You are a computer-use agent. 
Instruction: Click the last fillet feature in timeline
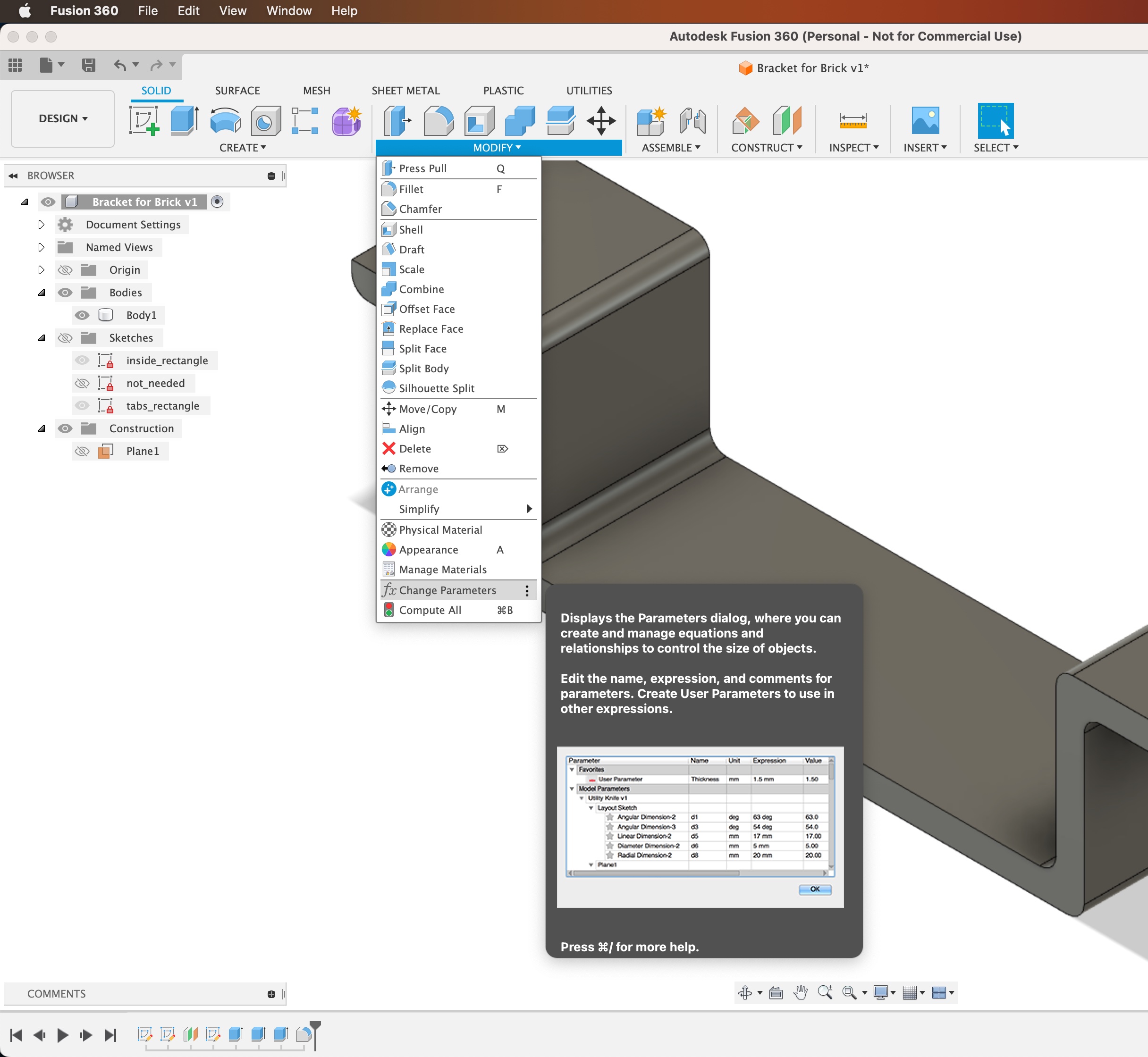coord(304,1034)
